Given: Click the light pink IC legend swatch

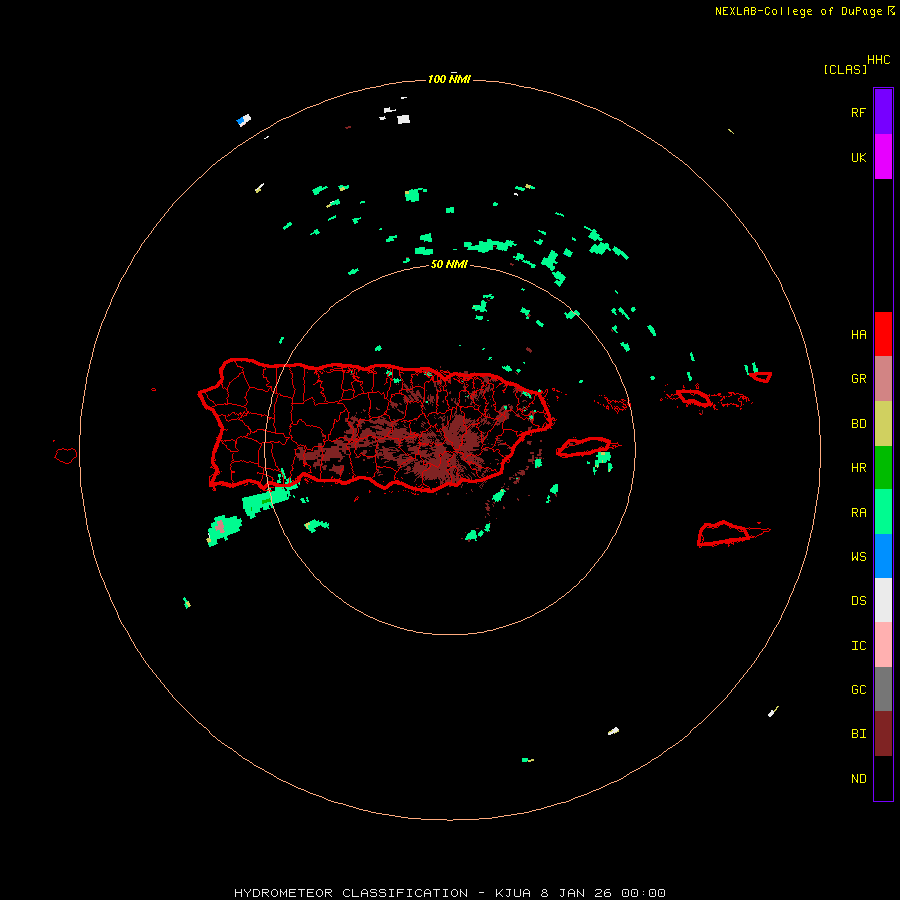Looking at the screenshot, I should pos(883,645).
